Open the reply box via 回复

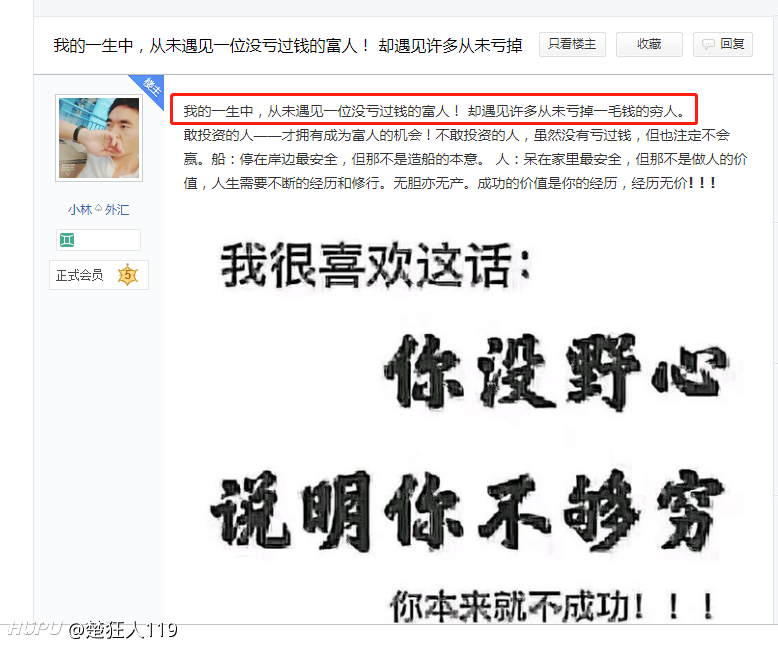click(x=722, y=45)
